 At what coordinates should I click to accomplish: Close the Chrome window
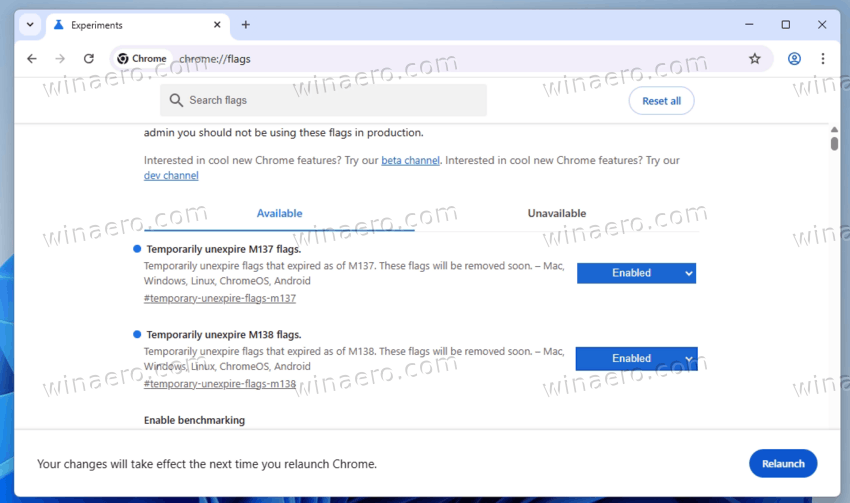(x=822, y=24)
